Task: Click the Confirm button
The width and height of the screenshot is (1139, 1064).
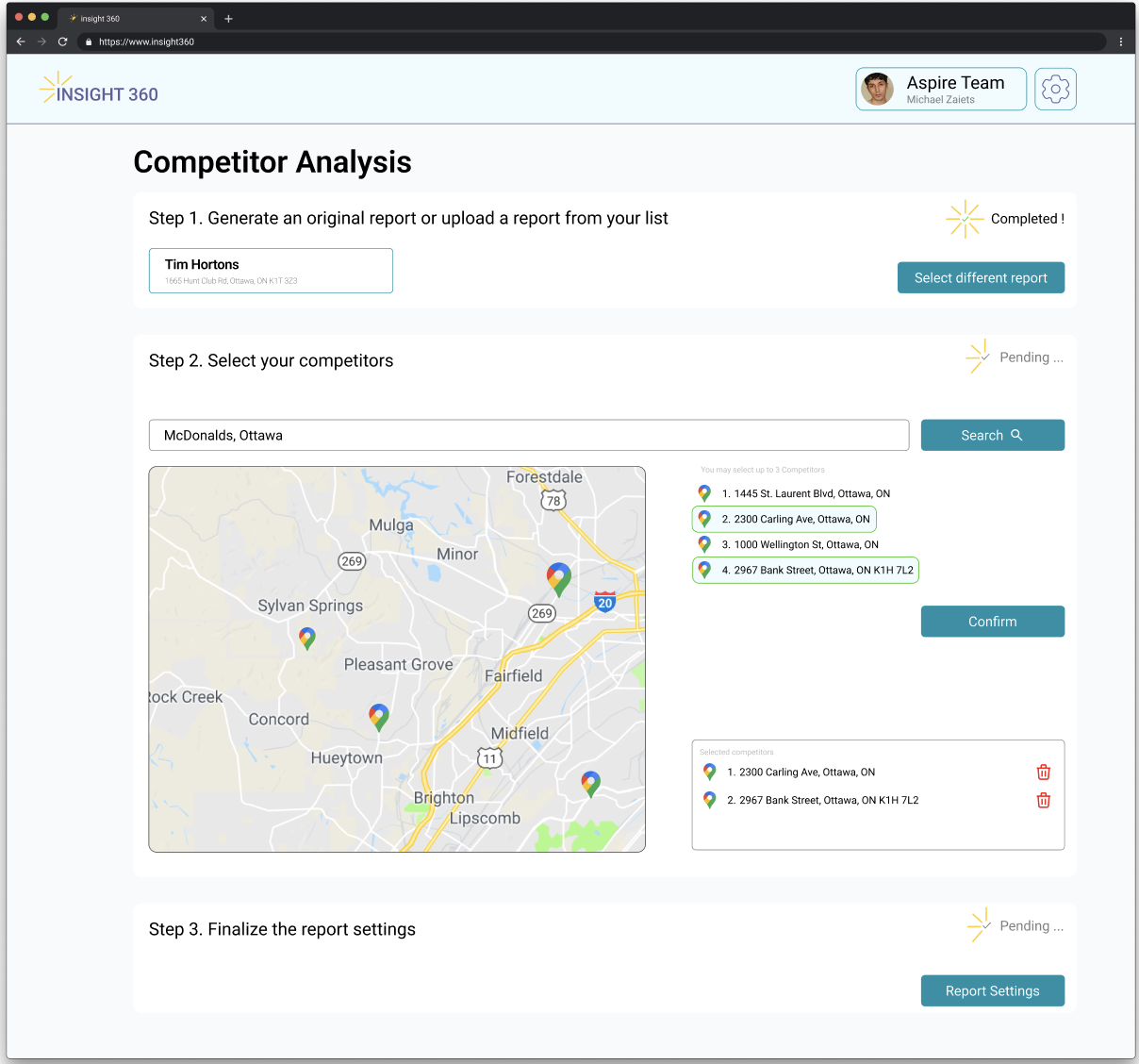Action: pos(993,622)
